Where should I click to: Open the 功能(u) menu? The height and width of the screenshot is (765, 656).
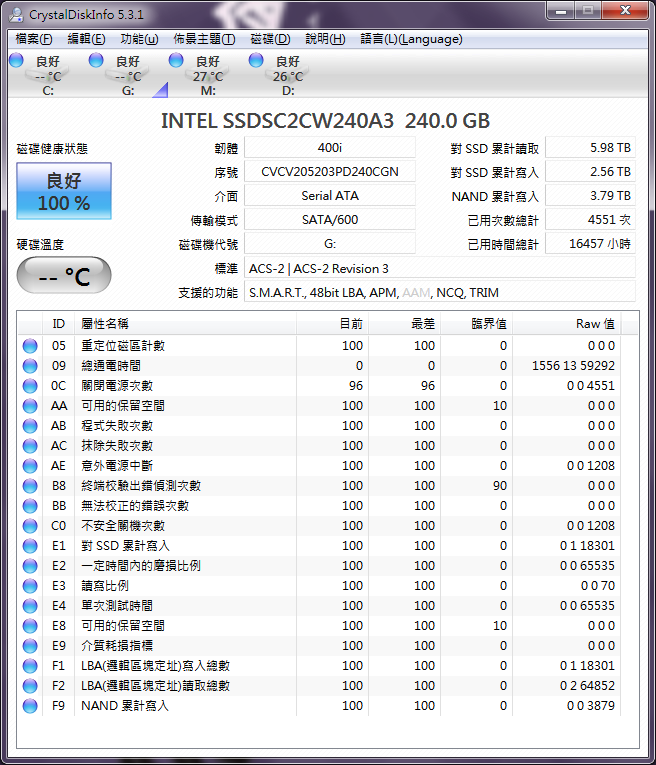pyautogui.click(x=139, y=39)
